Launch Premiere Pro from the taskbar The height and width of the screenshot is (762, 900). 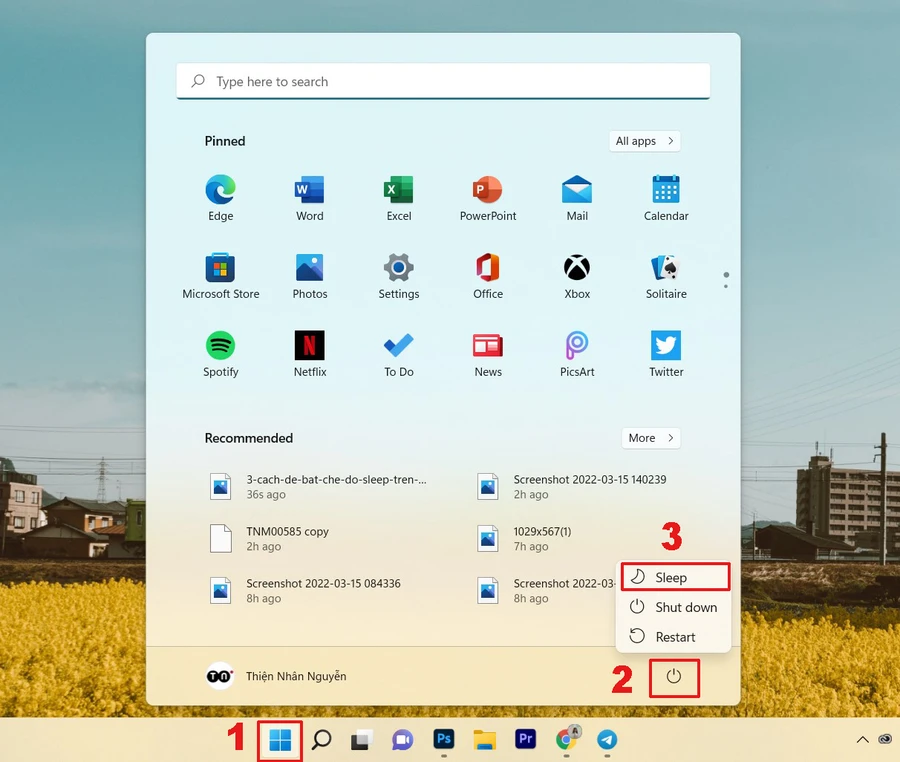click(x=525, y=739)
